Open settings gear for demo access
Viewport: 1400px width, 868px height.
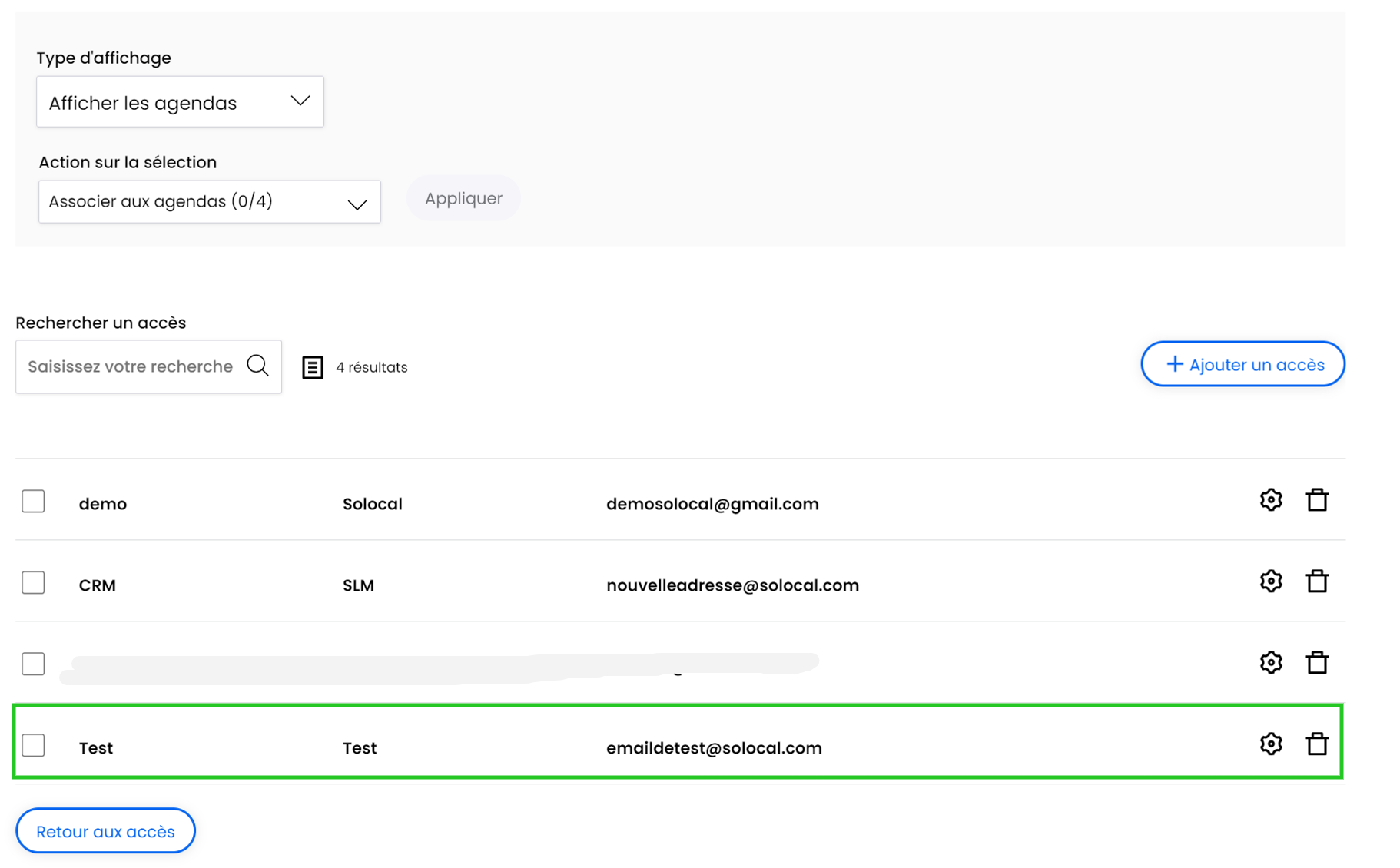coord(1271,500)
